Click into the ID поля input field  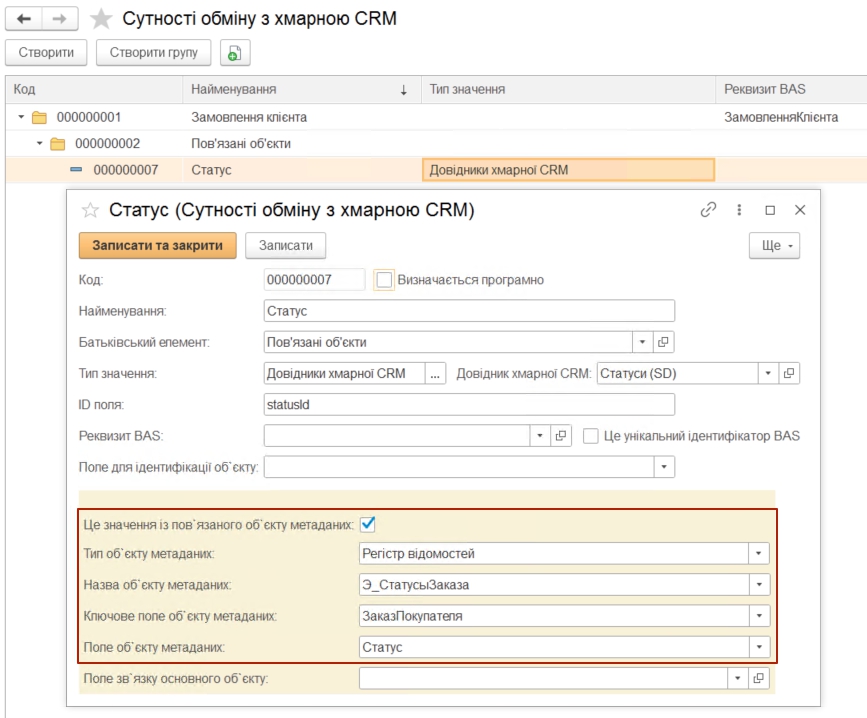[469, 404]
